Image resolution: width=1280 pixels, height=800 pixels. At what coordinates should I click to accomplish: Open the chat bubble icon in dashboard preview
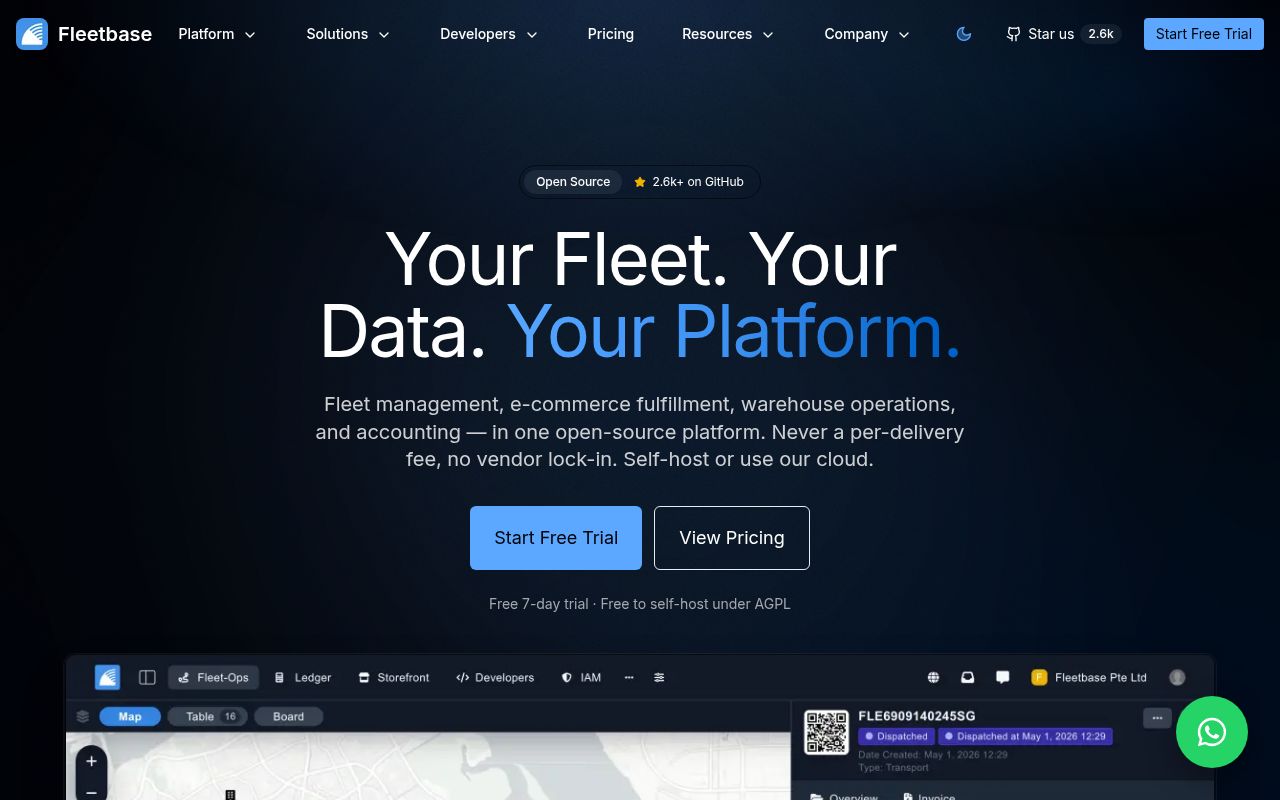click(x=1003, y=677)
